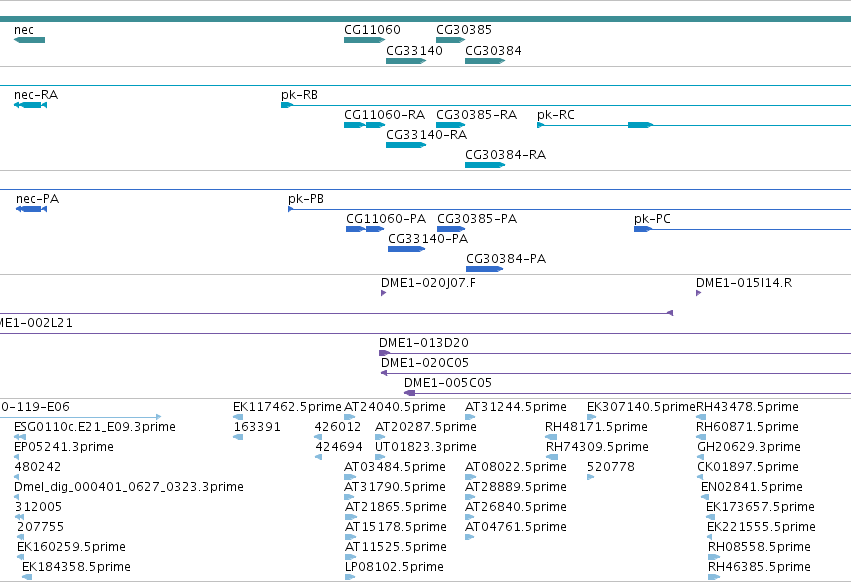This screenshot has width=851, height=582.
Task: Click the CG30384 gene feature
Action: point(485,61)
